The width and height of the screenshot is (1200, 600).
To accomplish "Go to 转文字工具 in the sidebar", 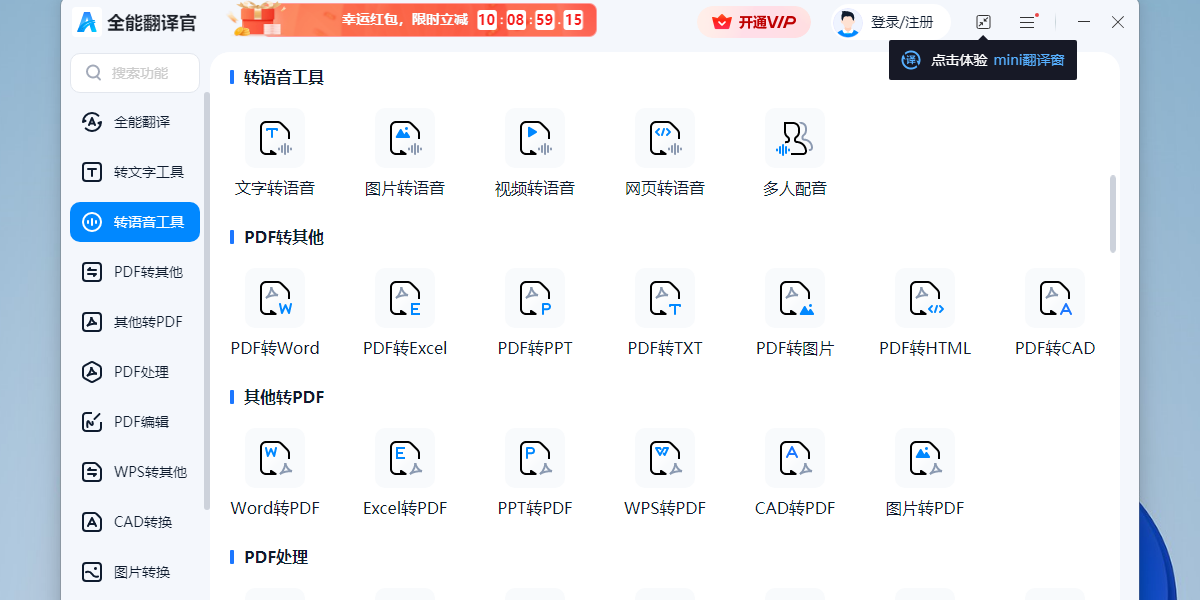I will [x=135, y=172].
